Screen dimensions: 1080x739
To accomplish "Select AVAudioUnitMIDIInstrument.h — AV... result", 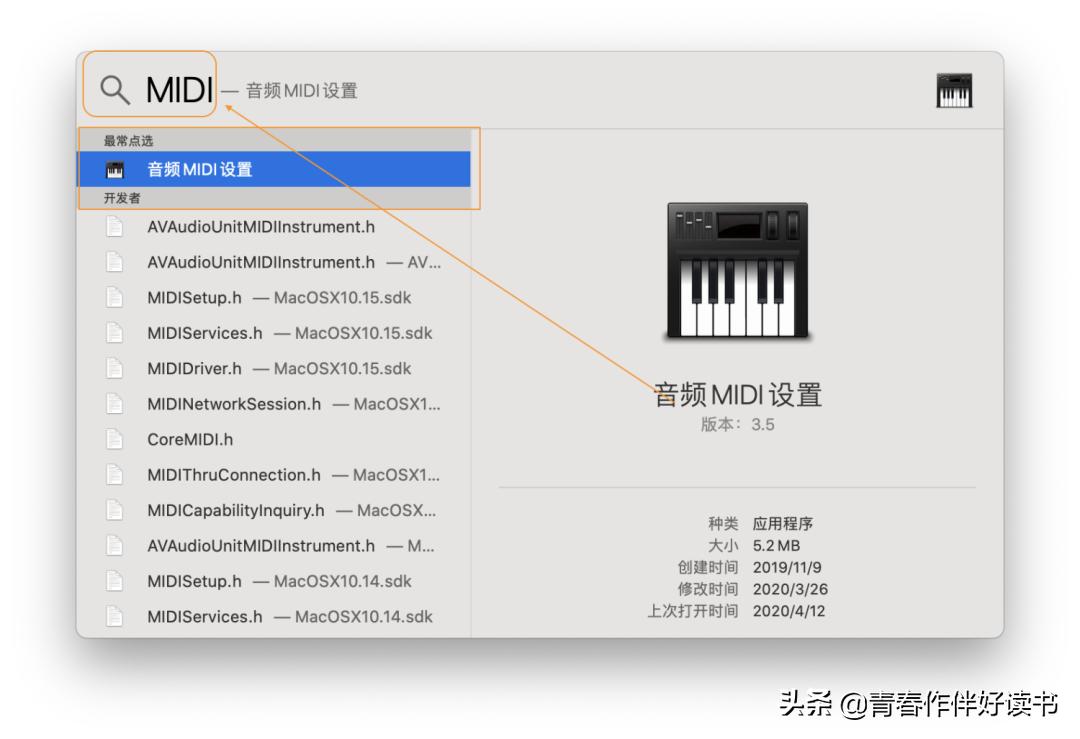I will tap(273, 262).
